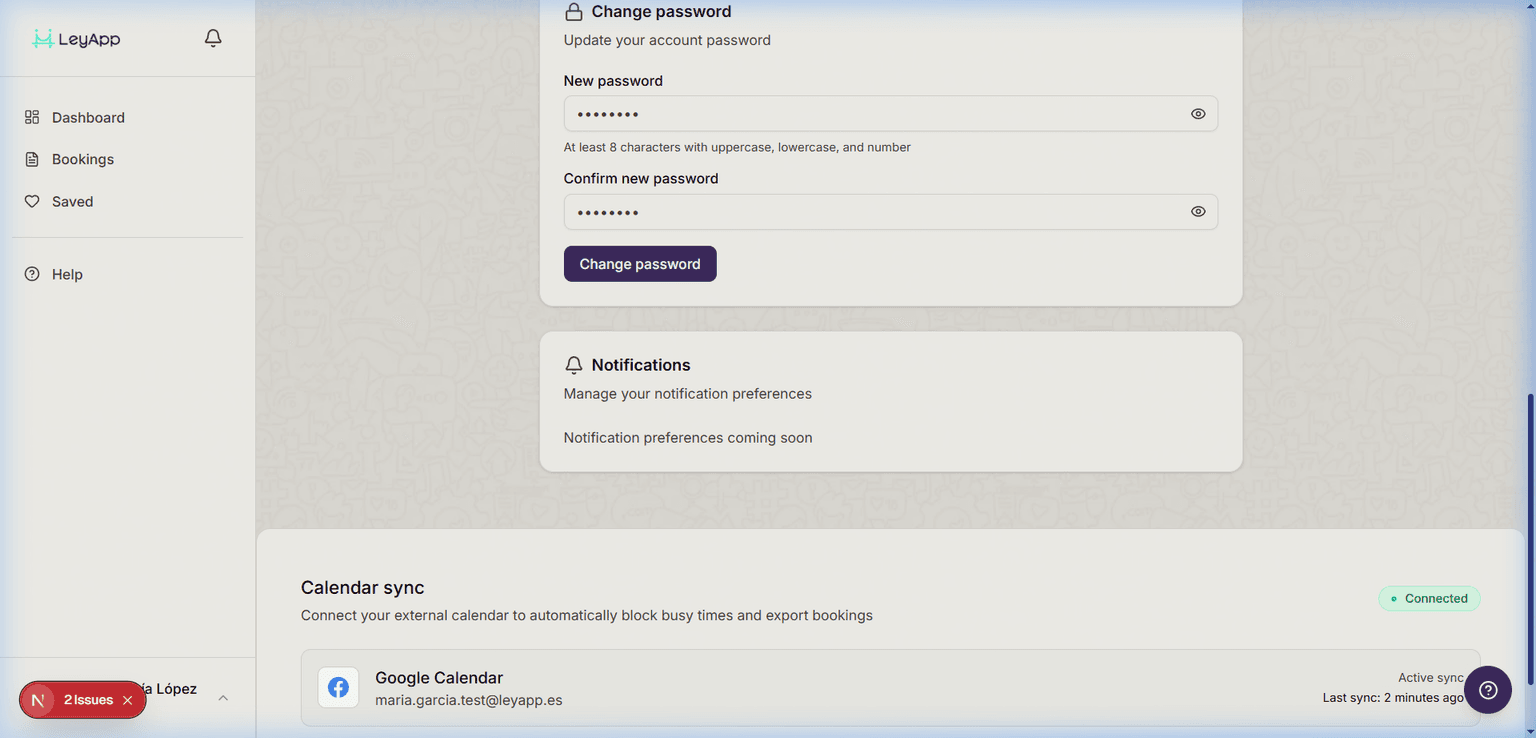The width and height of the screenshot is (1536, 738).
Task: Open the floating help bubble button
Action: click(x=1487, y=690)
